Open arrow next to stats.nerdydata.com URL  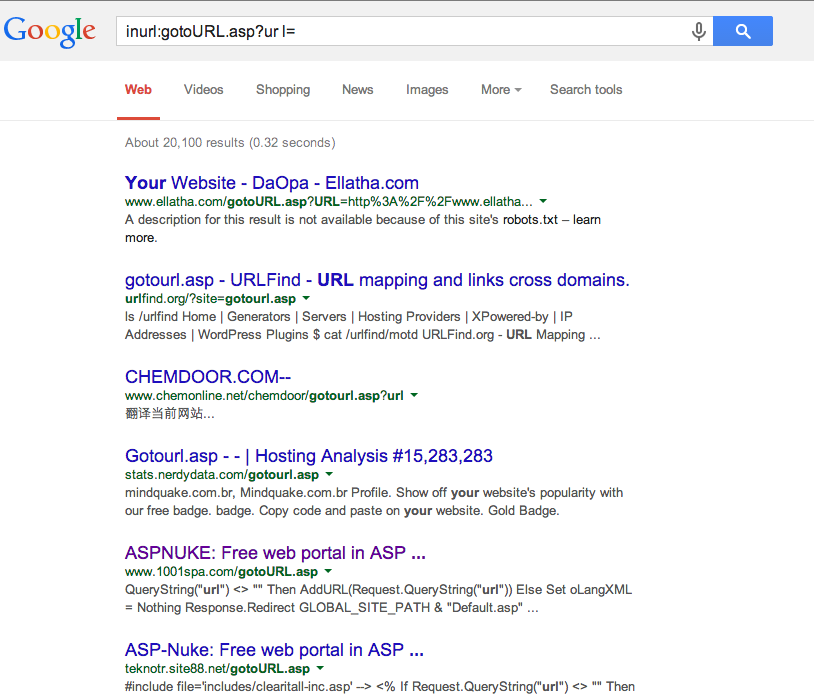click(329, 474)
